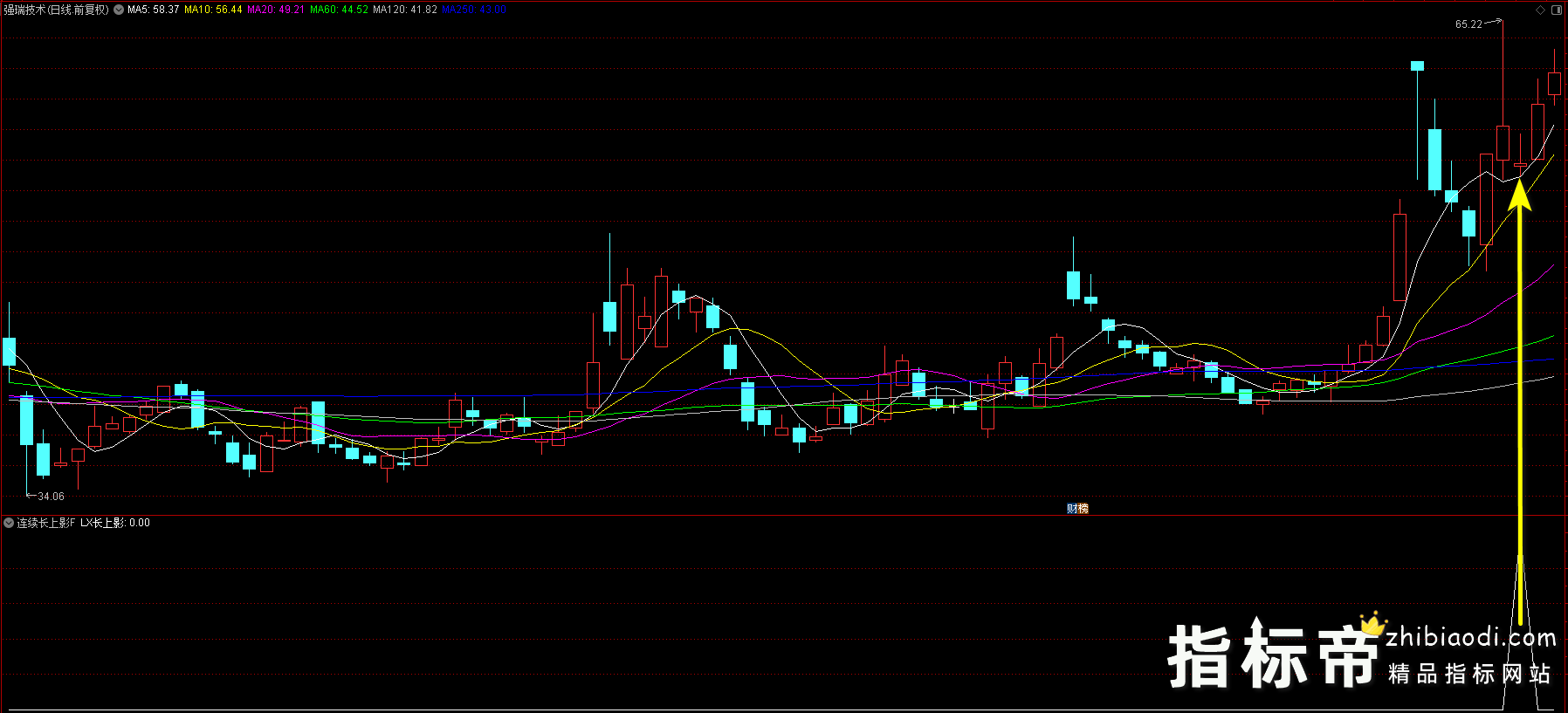This screenshot has width=1568, height=713.
Task: Click the 34.06 low price label
Action: [x=51, y=497]
